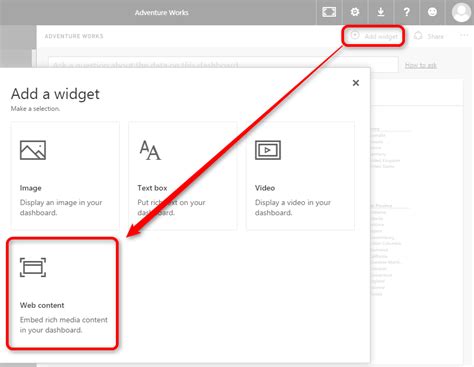The width and height of the screenshot is (474, 367).
Task: Open the help question mark menu
Action: point(406,12)
